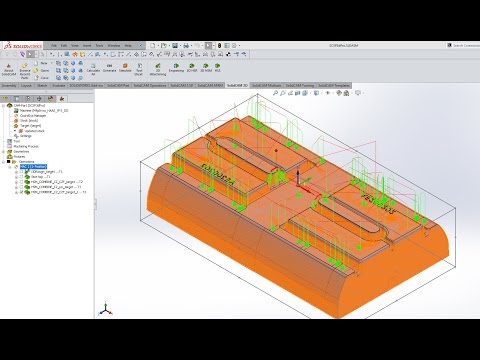480x360 pixels.
Task: Click the Zoom to Area icon in the view toolbar
Action: pyautogui.click(x=283, y=93)
